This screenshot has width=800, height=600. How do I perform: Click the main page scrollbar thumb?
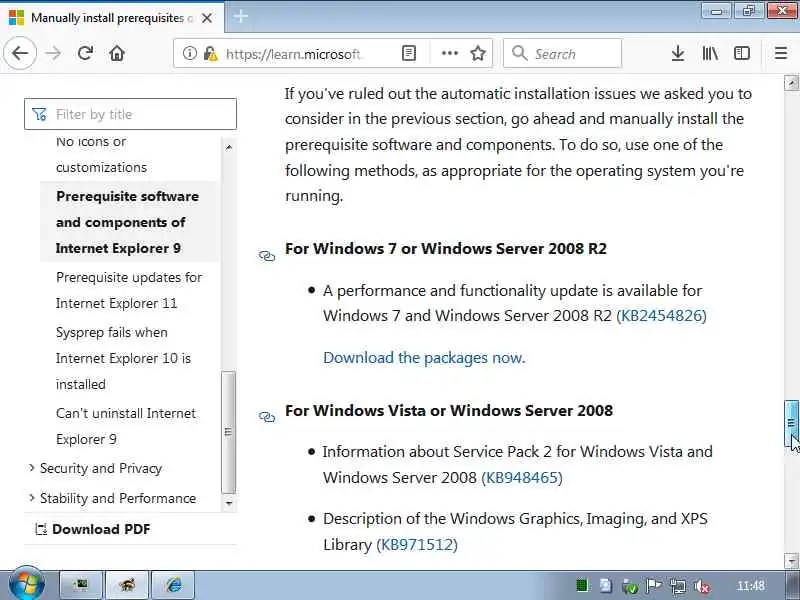(791, 423)
